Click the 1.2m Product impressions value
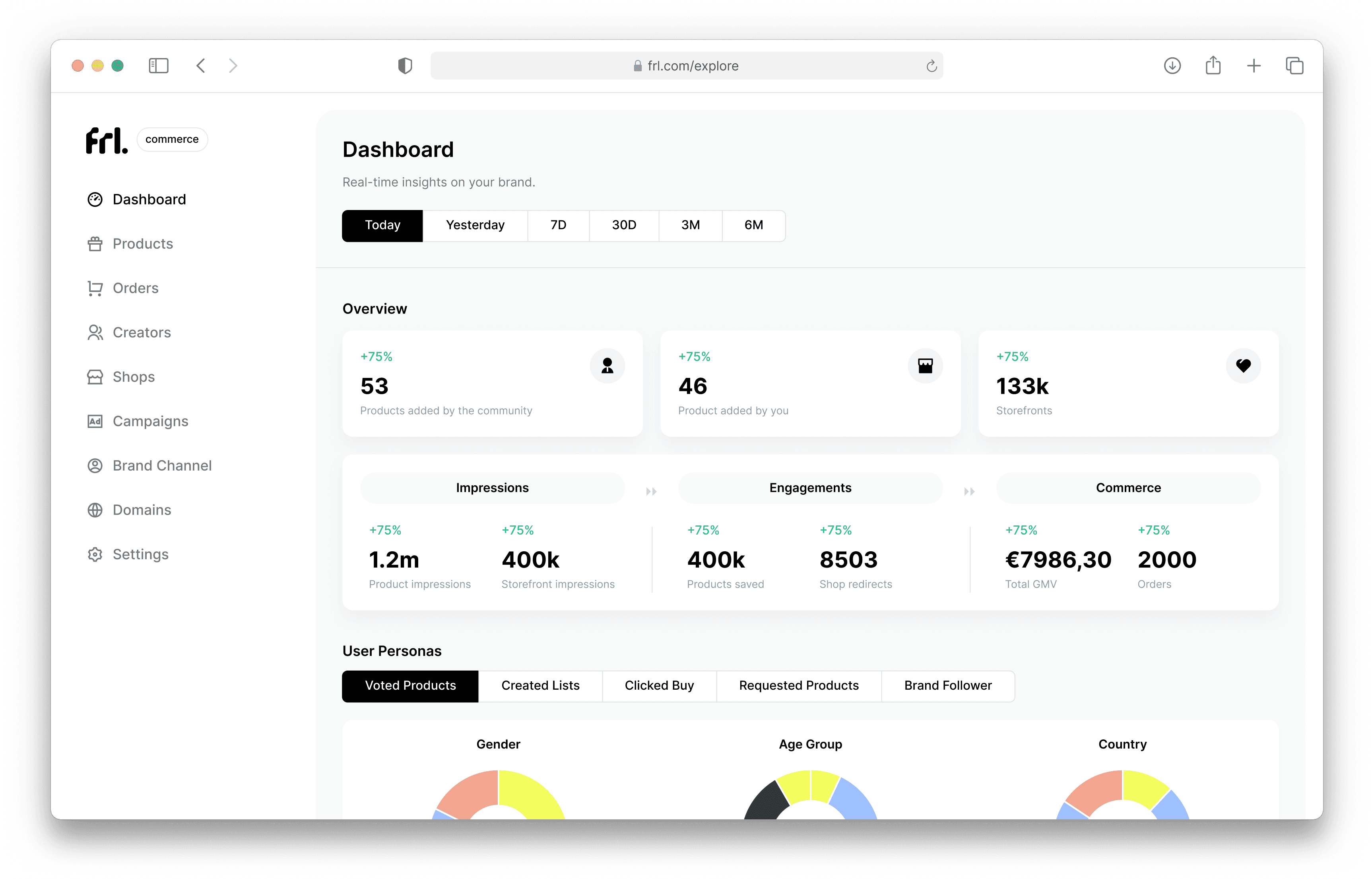 (394, 560)
